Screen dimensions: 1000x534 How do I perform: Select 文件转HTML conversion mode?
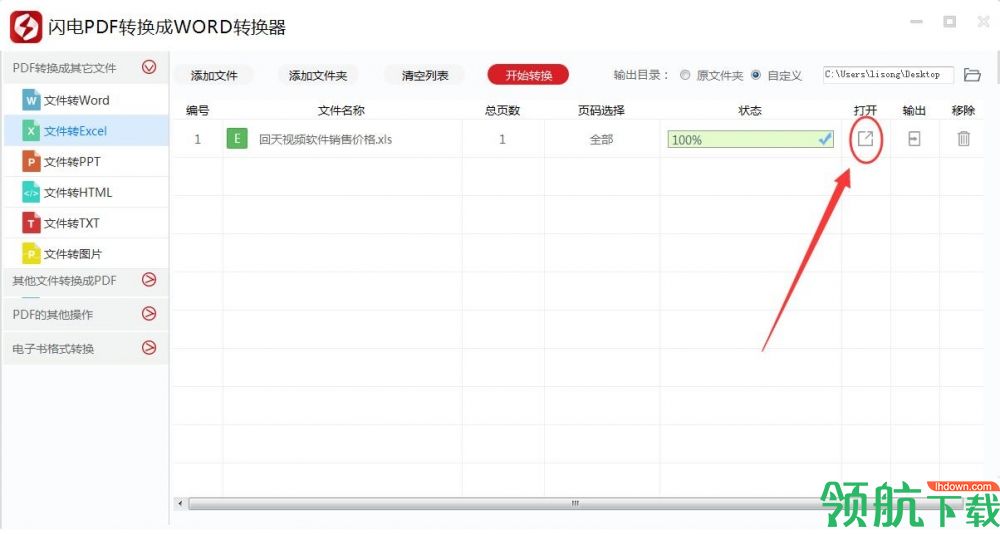click(86, 192)
